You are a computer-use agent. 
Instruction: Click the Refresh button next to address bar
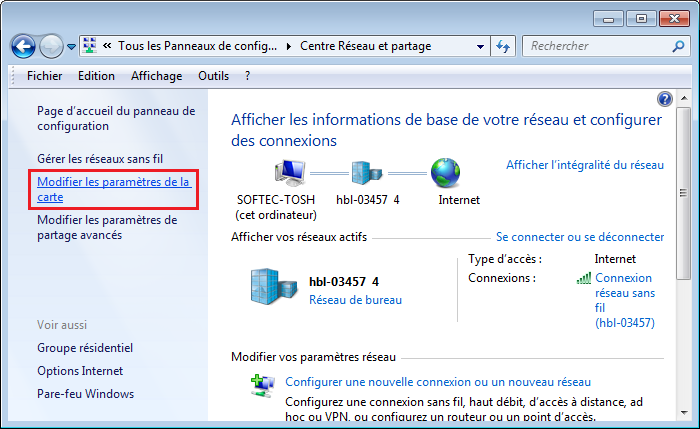(x=503, y=46)
